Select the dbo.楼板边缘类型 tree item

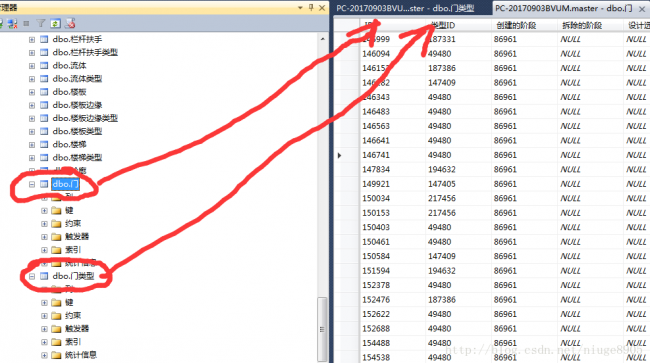point(85,118)
